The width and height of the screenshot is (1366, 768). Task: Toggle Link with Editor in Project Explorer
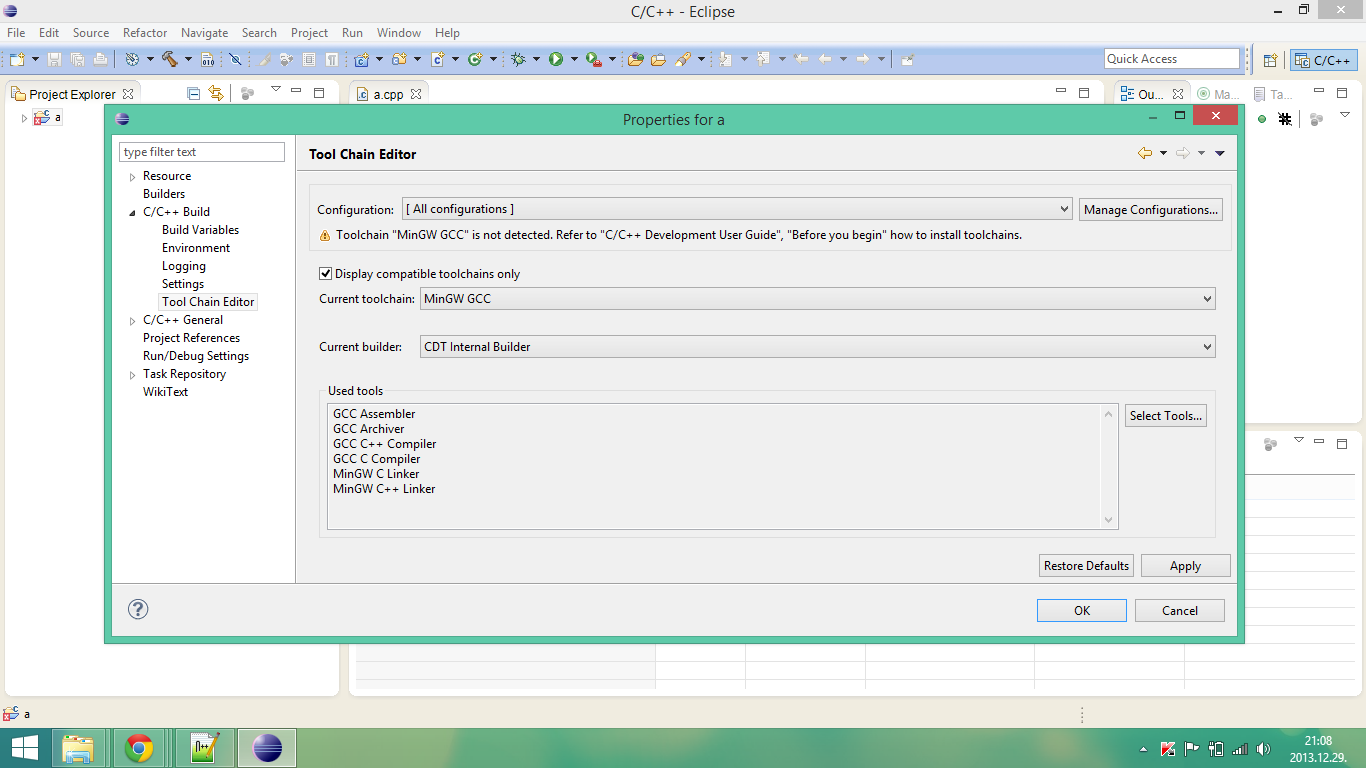click(216, 93)
